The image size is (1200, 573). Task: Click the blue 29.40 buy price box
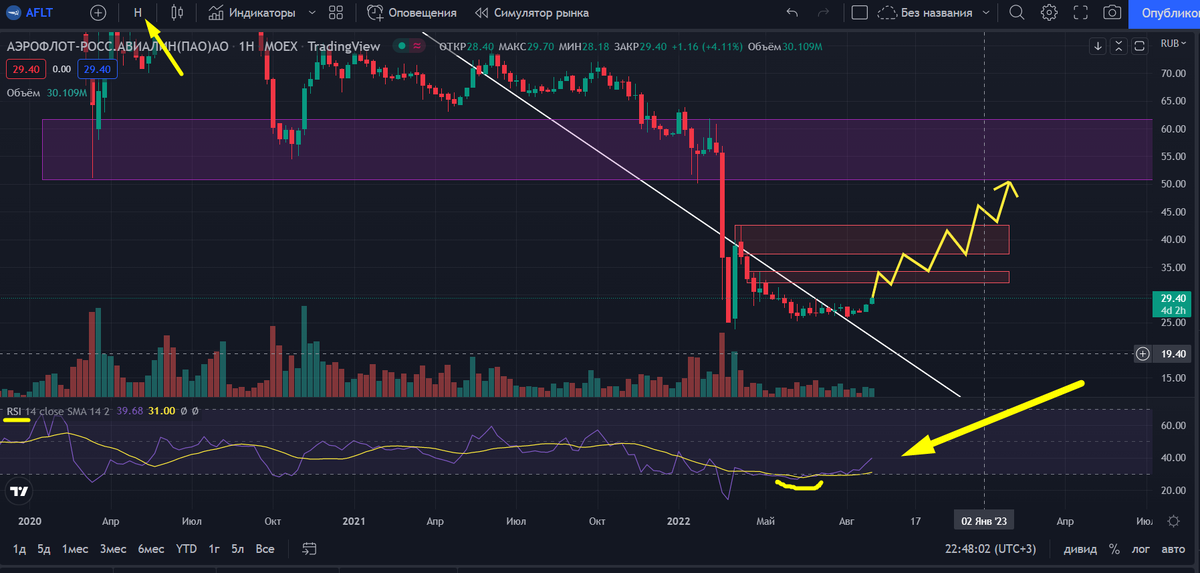[x=97, y=69]
